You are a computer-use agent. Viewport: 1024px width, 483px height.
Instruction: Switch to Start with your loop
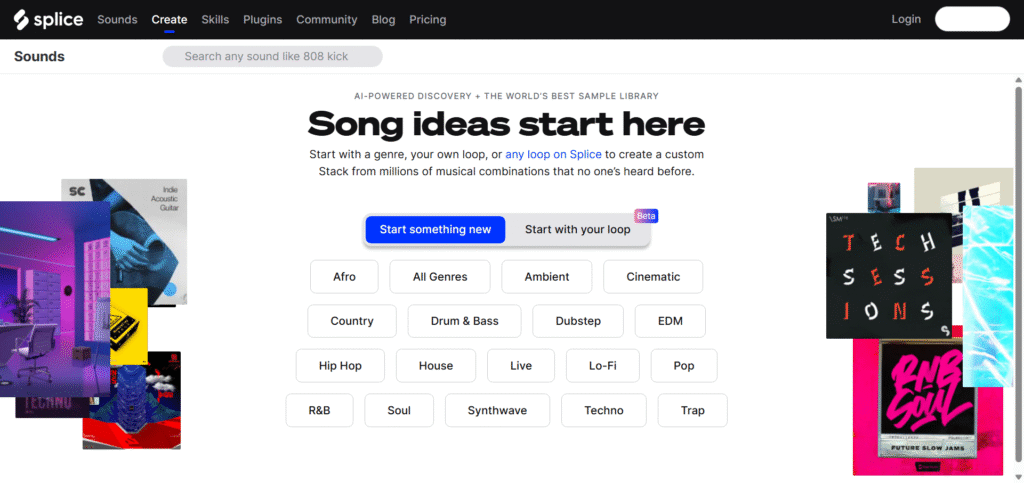click(x=577, y=230)
